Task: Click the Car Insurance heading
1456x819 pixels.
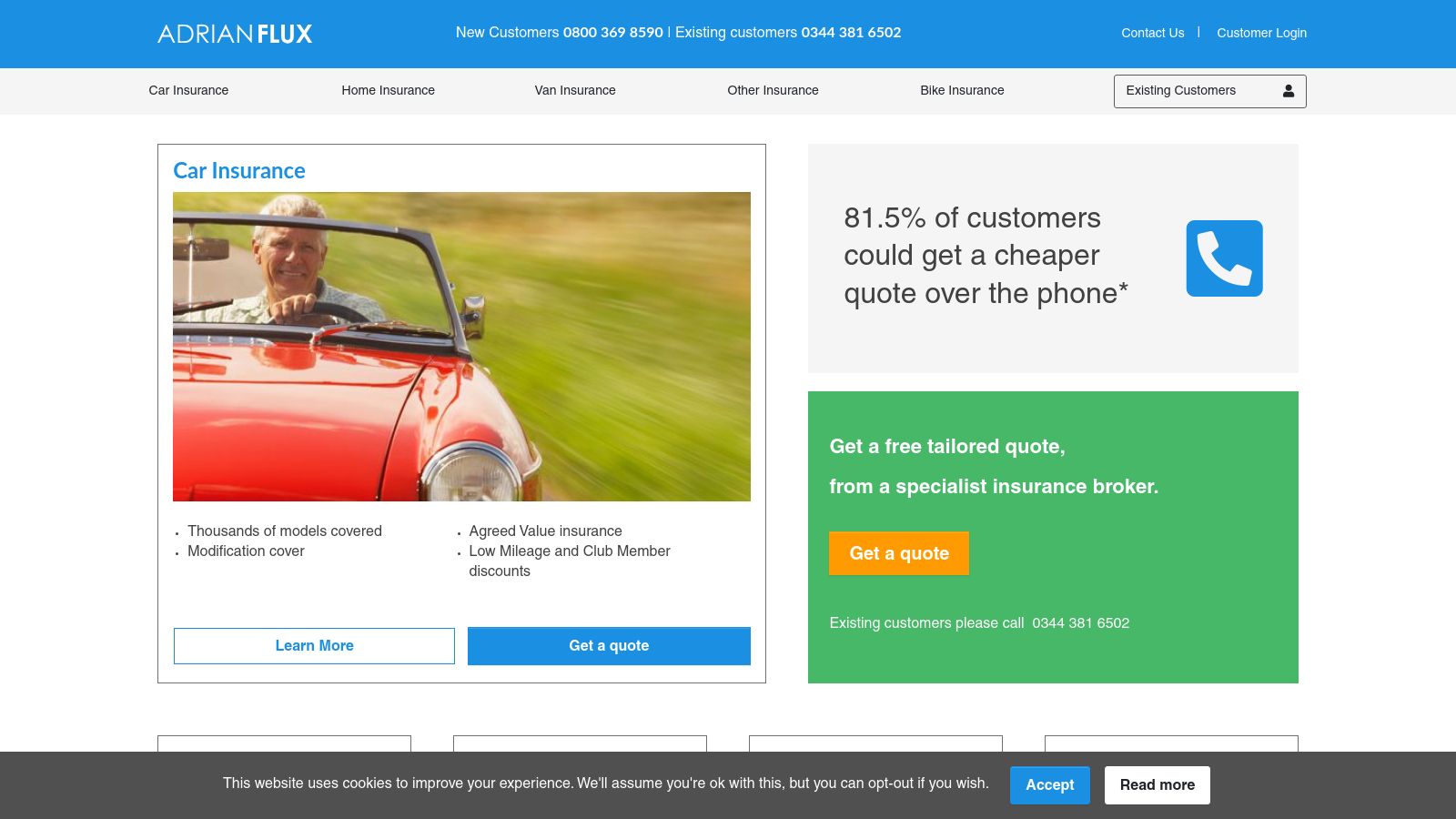Action: (x=239, y=171)
